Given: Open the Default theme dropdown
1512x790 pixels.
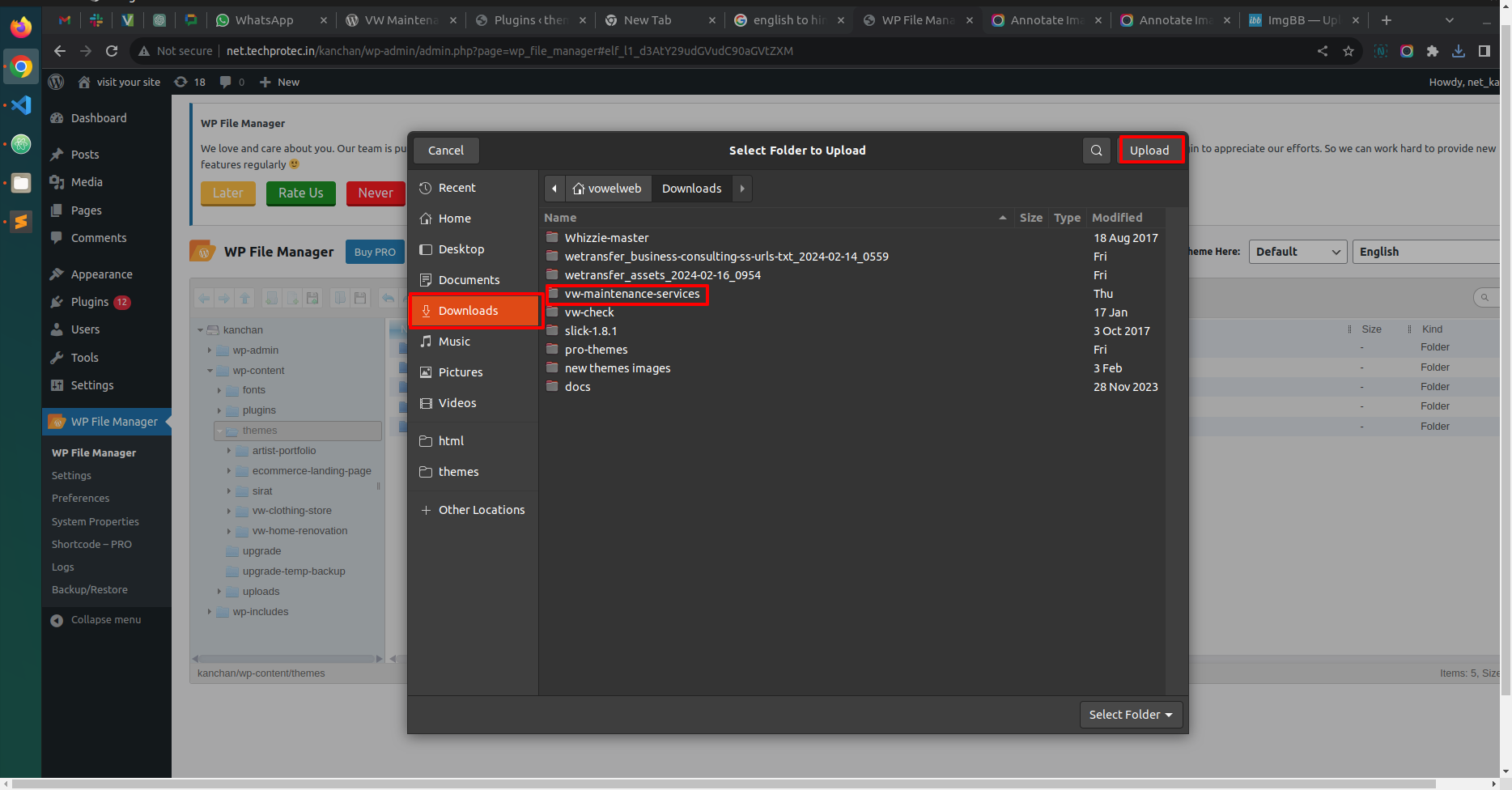Looking at the screenshot, I should point(1298,252).
